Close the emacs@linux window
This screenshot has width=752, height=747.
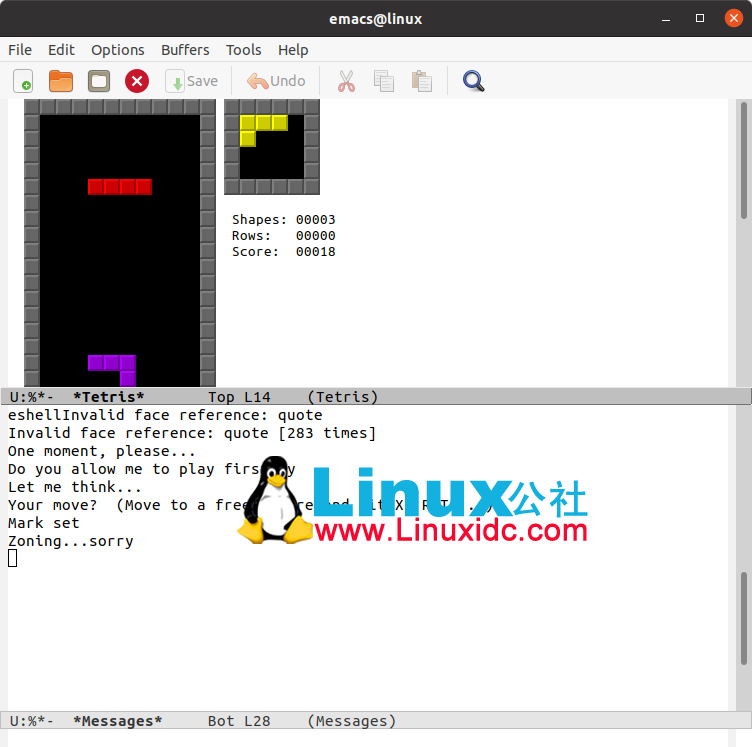[733, 18]
